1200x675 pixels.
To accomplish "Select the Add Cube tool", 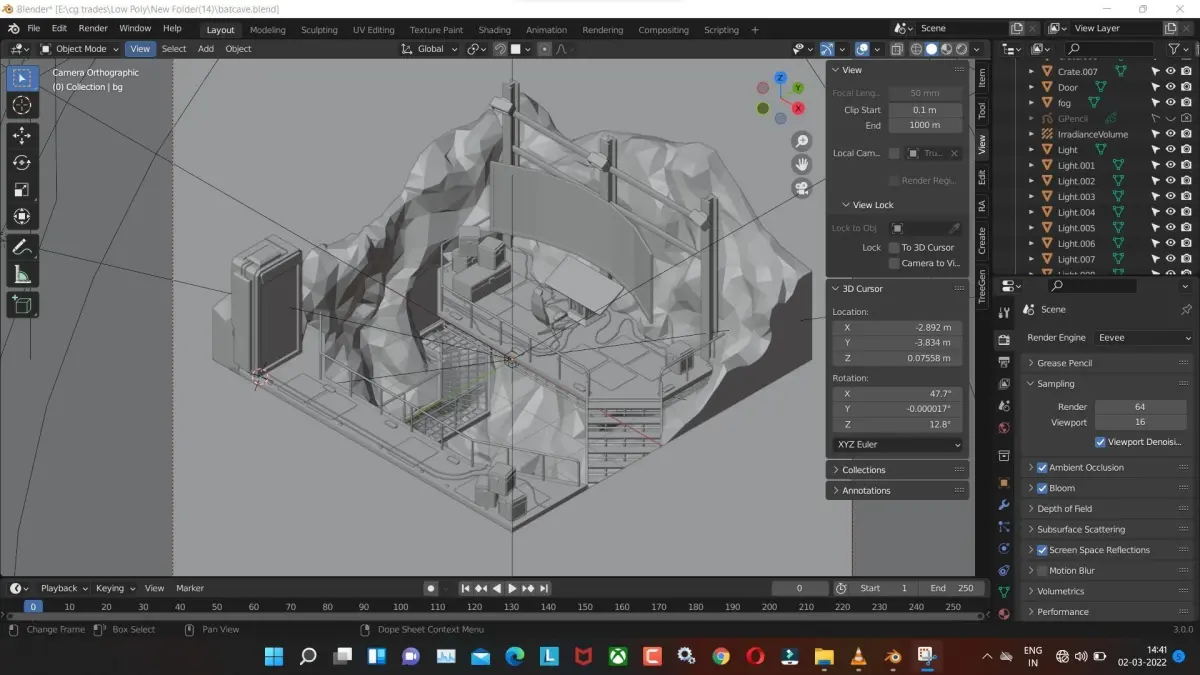I will [x=22, y=305].
